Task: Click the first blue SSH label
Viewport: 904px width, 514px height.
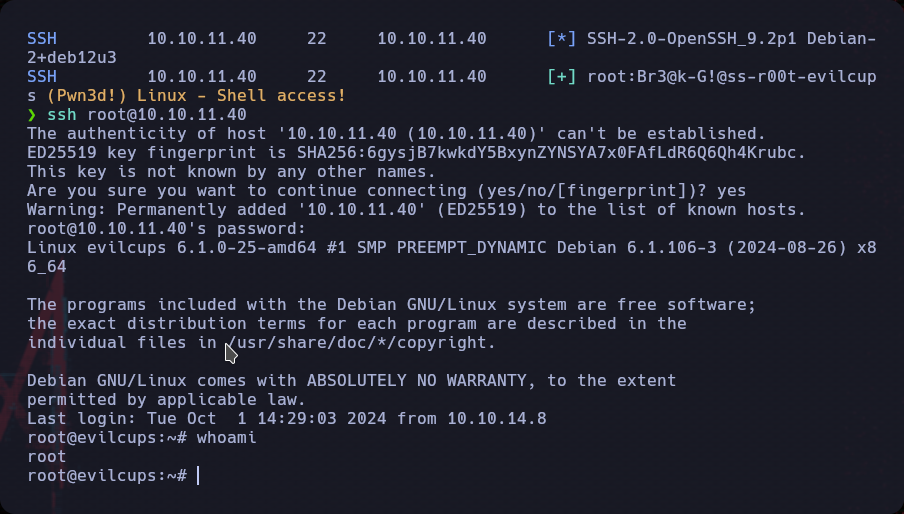Action: pos(42,39)
